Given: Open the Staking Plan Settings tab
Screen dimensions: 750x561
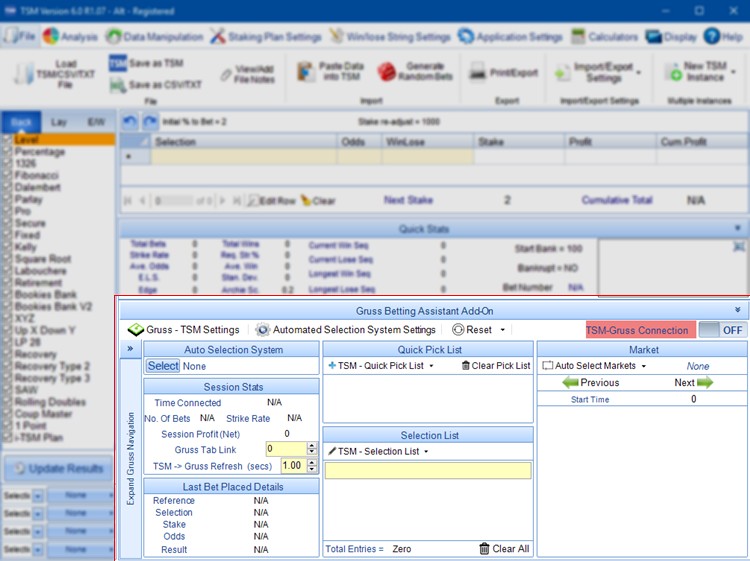Looking at the screenshot, I should coord(265,37).
